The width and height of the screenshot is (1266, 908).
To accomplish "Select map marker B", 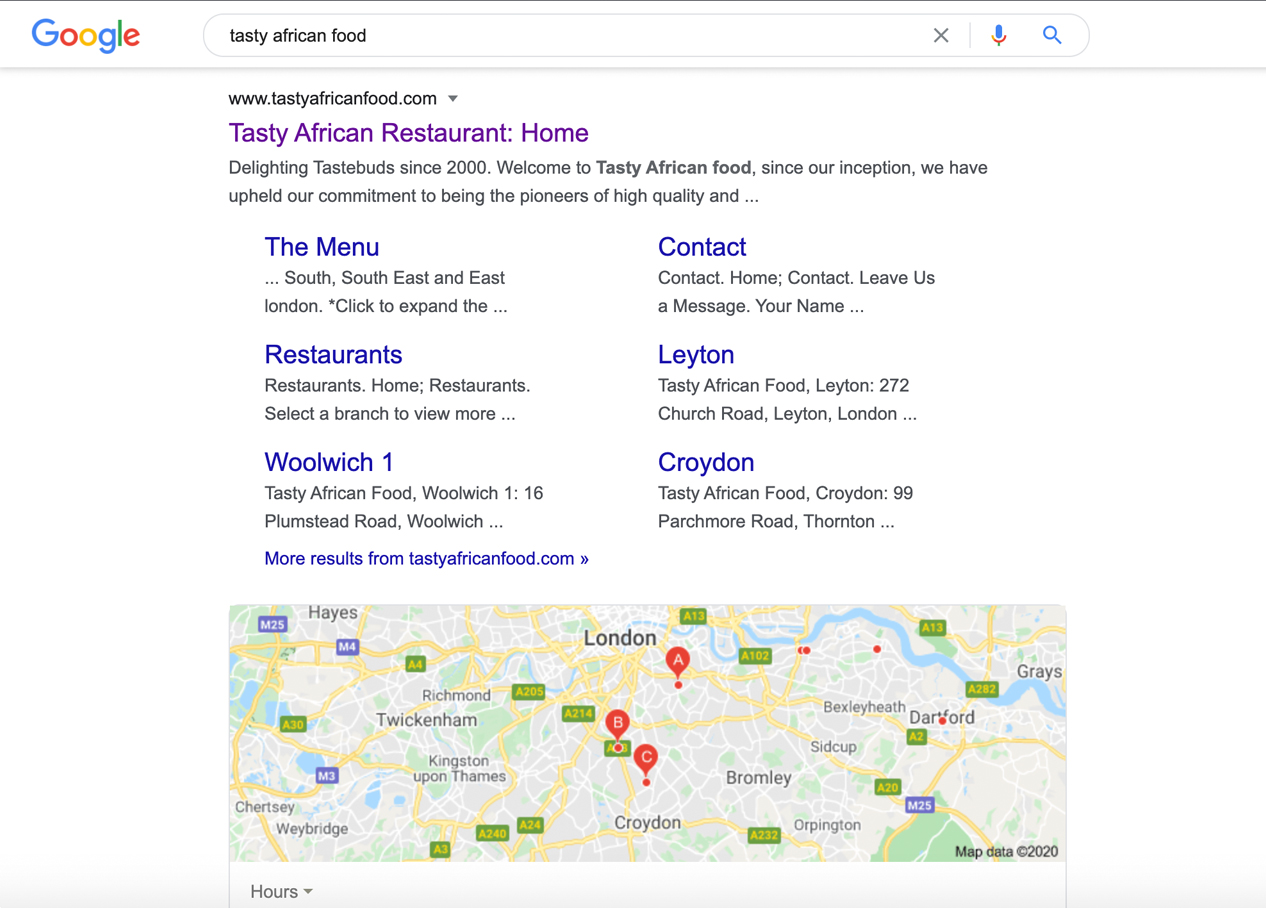I will 618,724.
